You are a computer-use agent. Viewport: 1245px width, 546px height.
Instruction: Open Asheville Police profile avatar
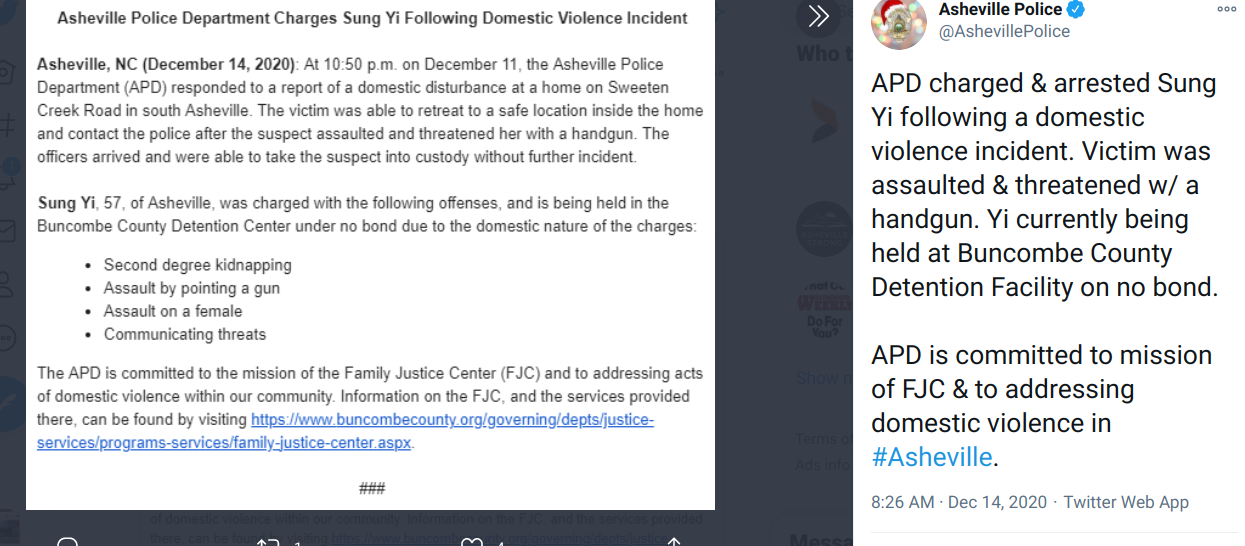tap(899, 22)
